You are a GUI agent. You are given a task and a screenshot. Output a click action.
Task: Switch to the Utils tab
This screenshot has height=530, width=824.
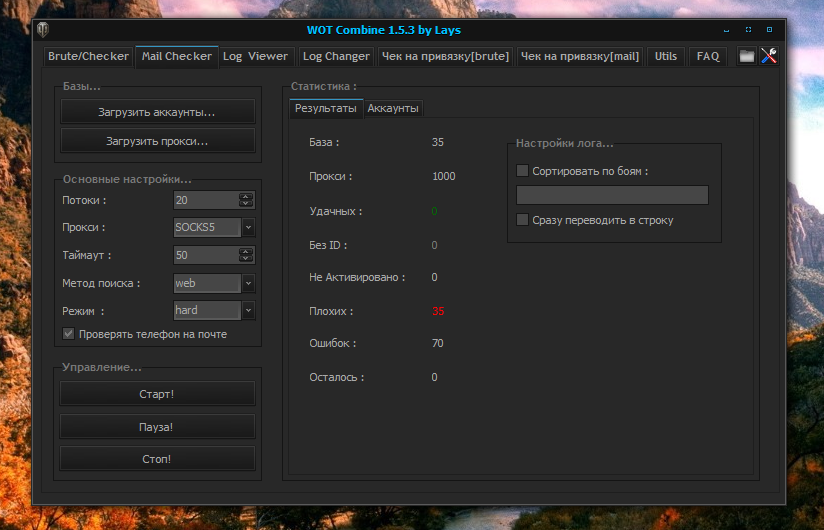pyautogui.click(x=666, y=56)
